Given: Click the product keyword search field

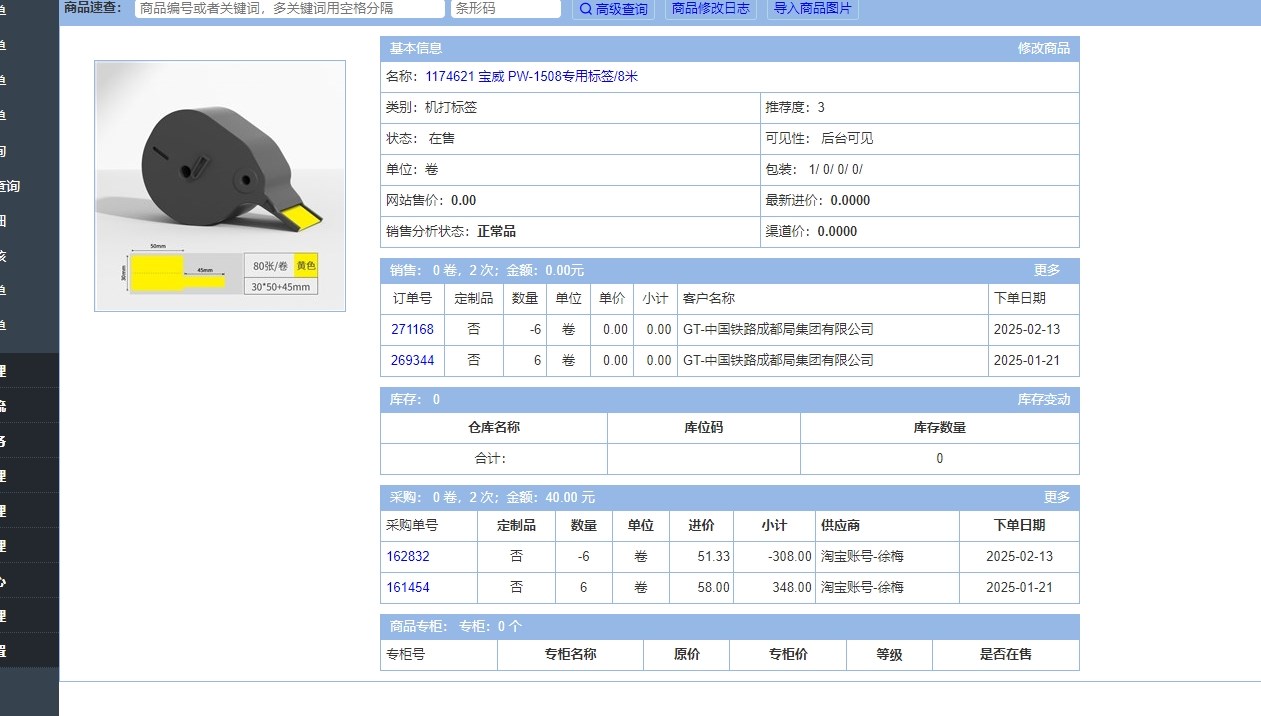Looking at the screenshot, I should click(289, 8).
